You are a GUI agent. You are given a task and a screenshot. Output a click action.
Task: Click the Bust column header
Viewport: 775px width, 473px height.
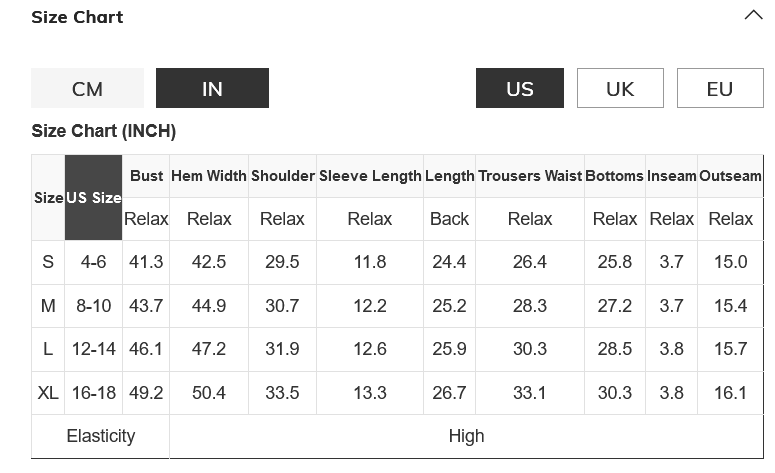(x=146, y=176)
